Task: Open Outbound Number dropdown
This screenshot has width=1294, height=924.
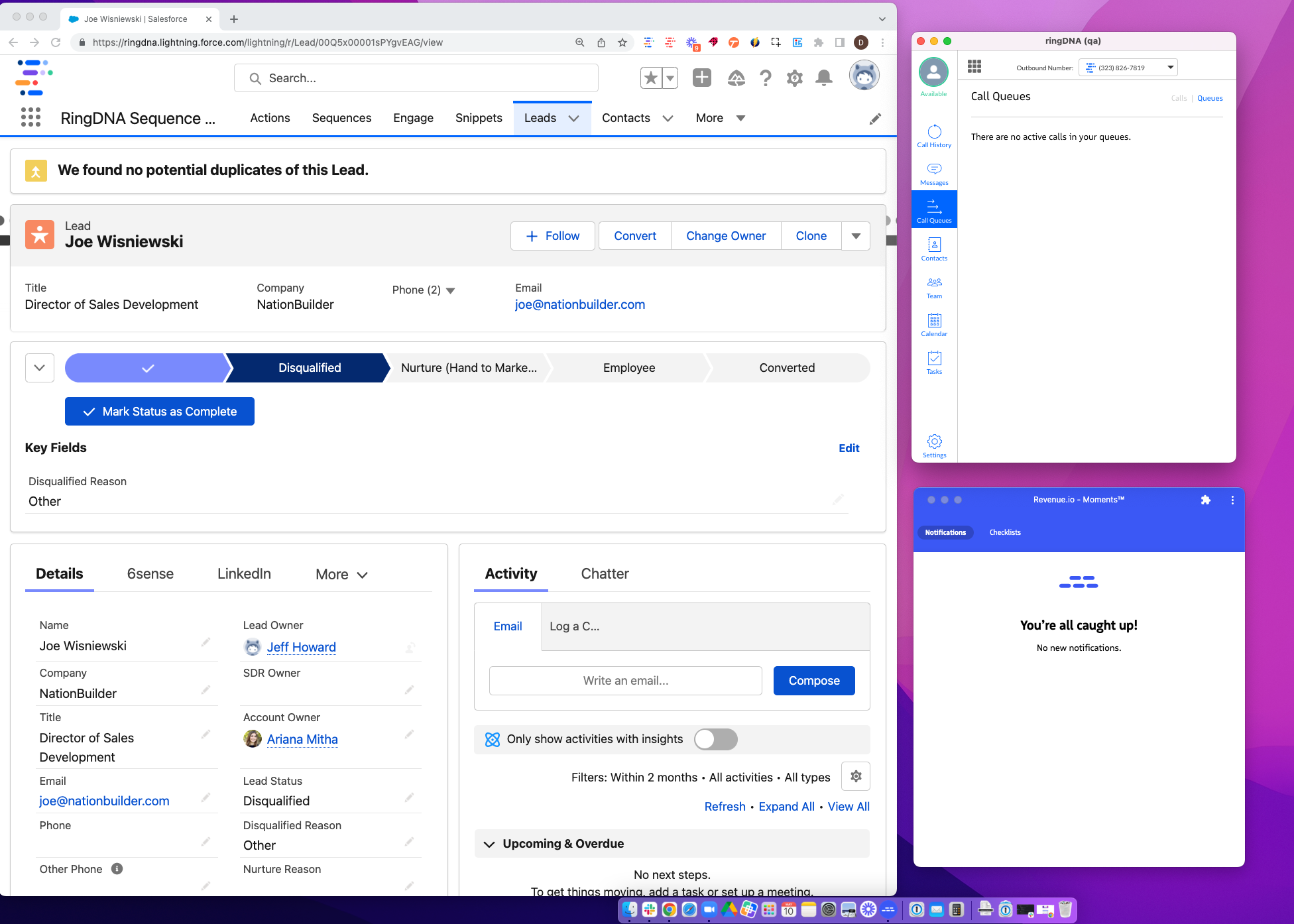Action: click(1128, 68)
